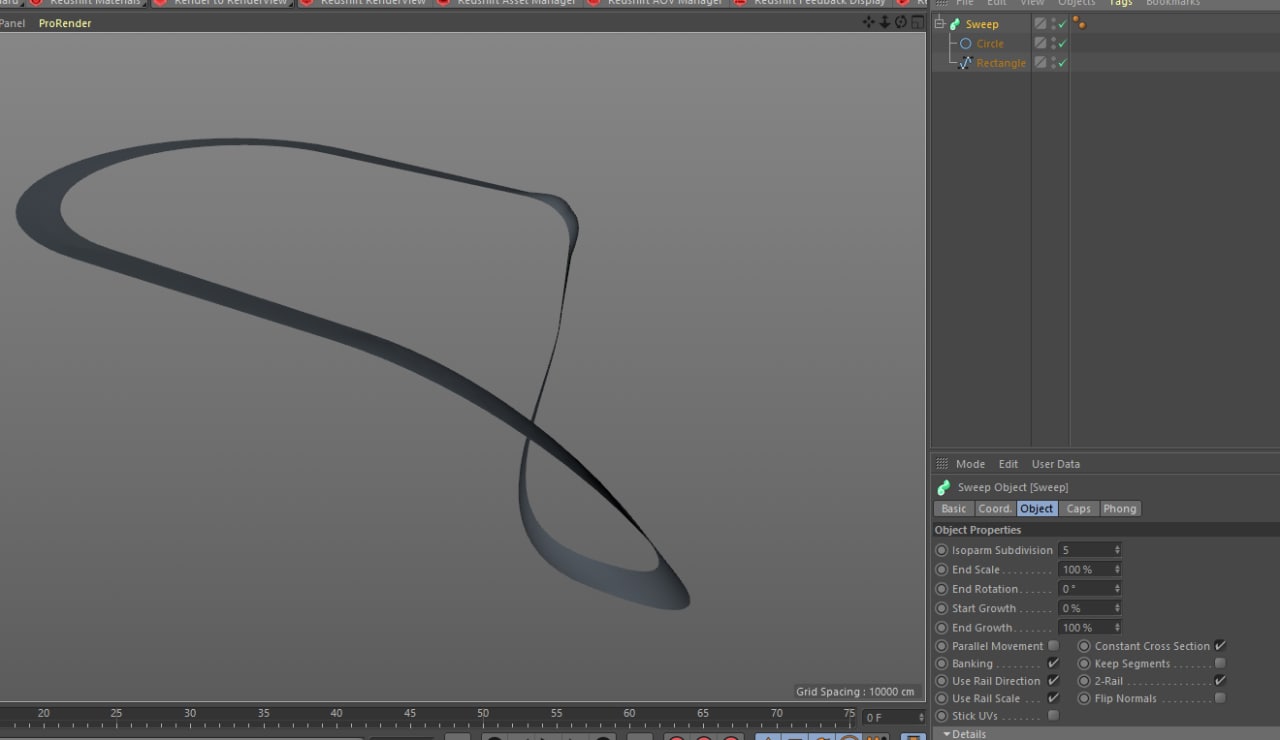This screenshot has height=740, width=1280.
Task: Click frame 50 on the timeline ruler
Action: (483, 713)
